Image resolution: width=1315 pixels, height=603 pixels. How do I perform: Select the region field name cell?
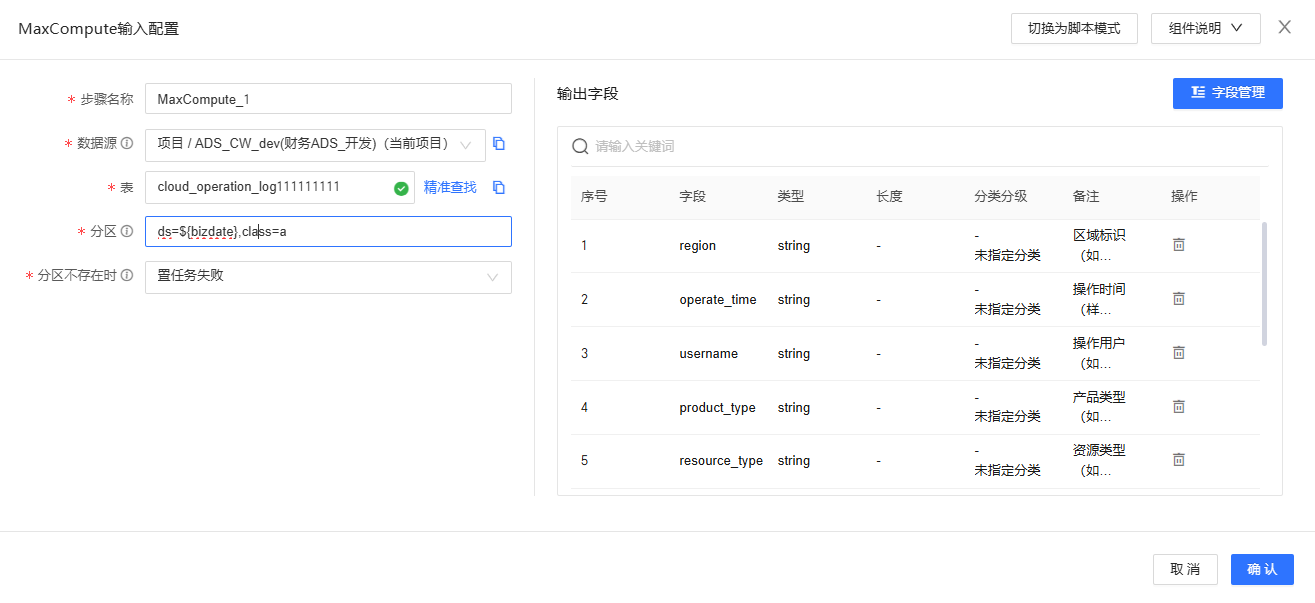(x=698, y=246)
